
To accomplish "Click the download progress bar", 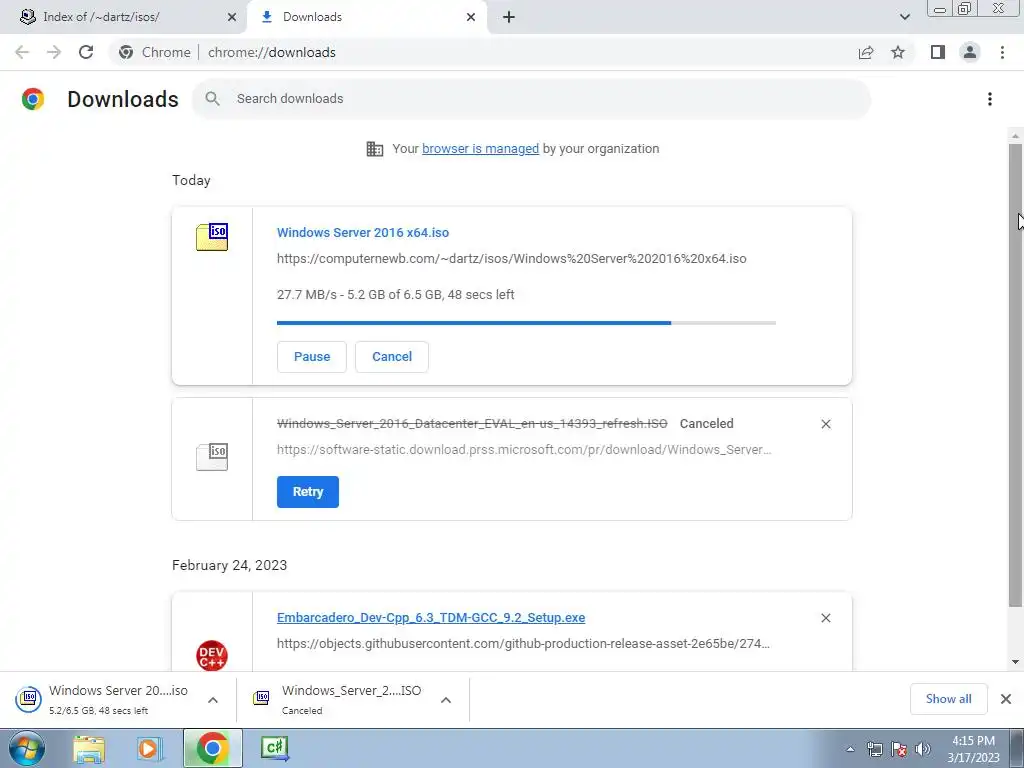I will (x=526, y=323).
